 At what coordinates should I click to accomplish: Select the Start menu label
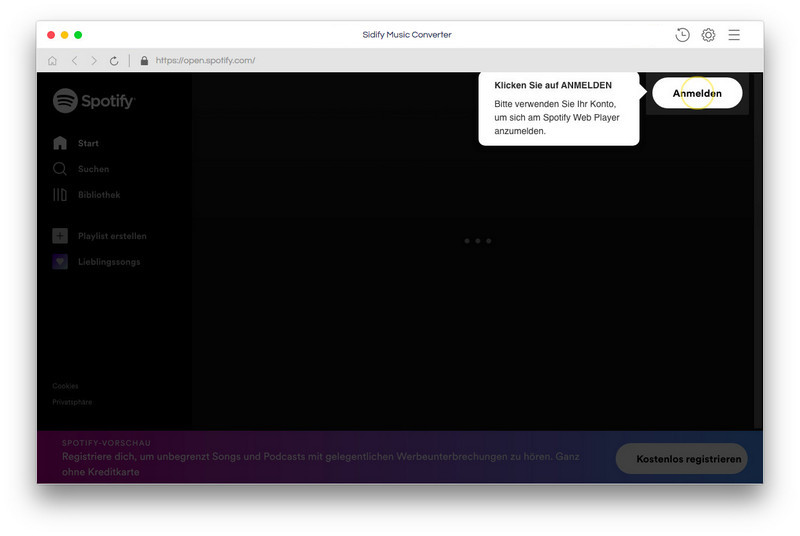(88, 143)
